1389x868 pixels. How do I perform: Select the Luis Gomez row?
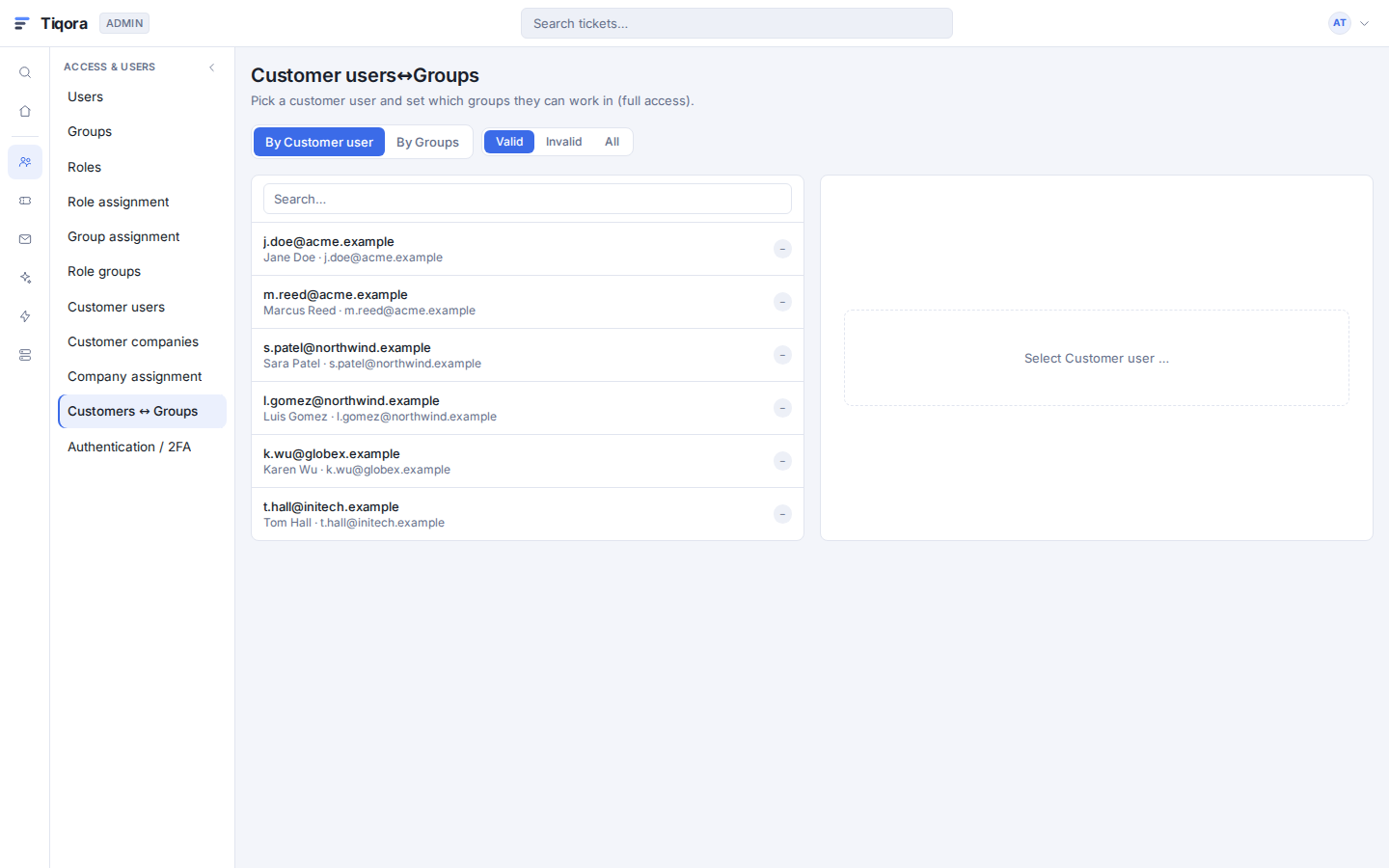(x=528, y=408)
